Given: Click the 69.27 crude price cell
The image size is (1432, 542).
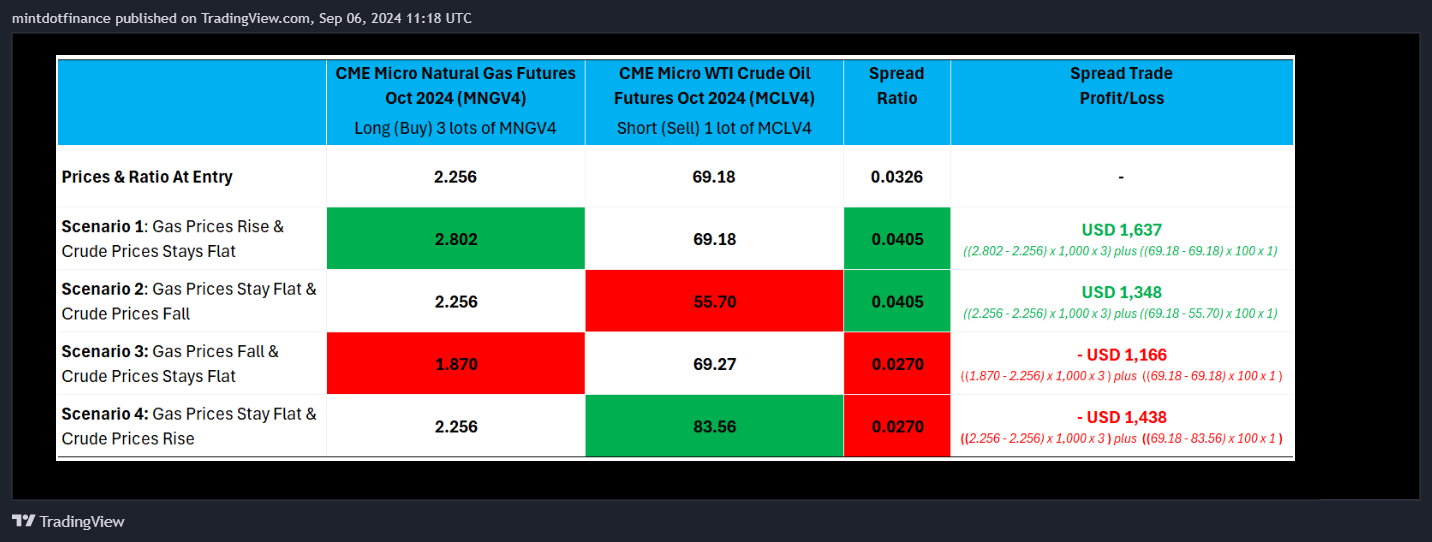Looking at the screenshot, I should click(714, 364).
